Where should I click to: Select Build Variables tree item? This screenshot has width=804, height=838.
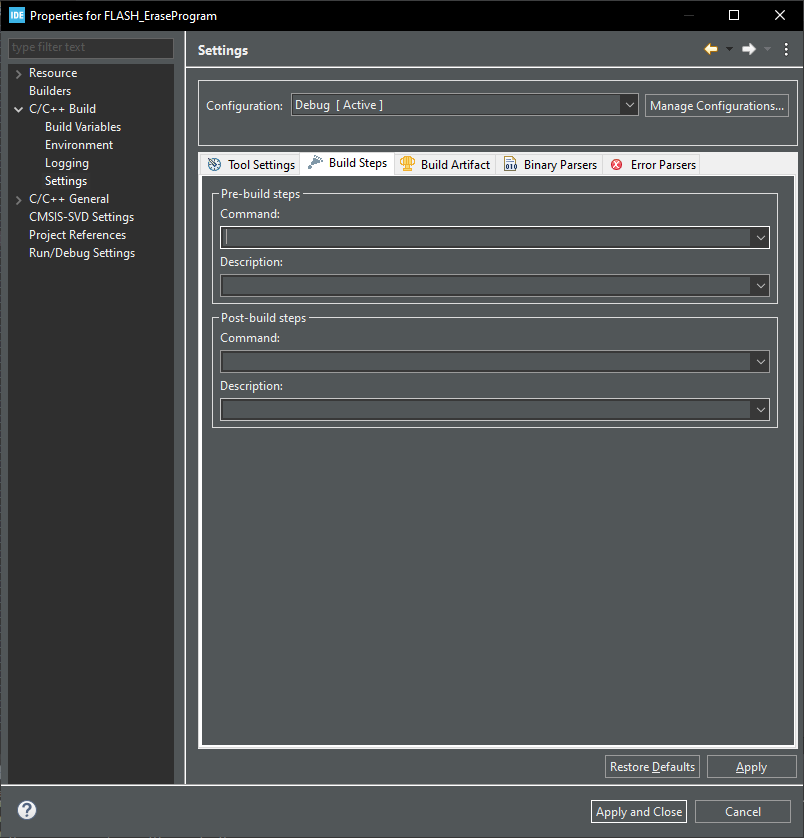tap(83, 127)
